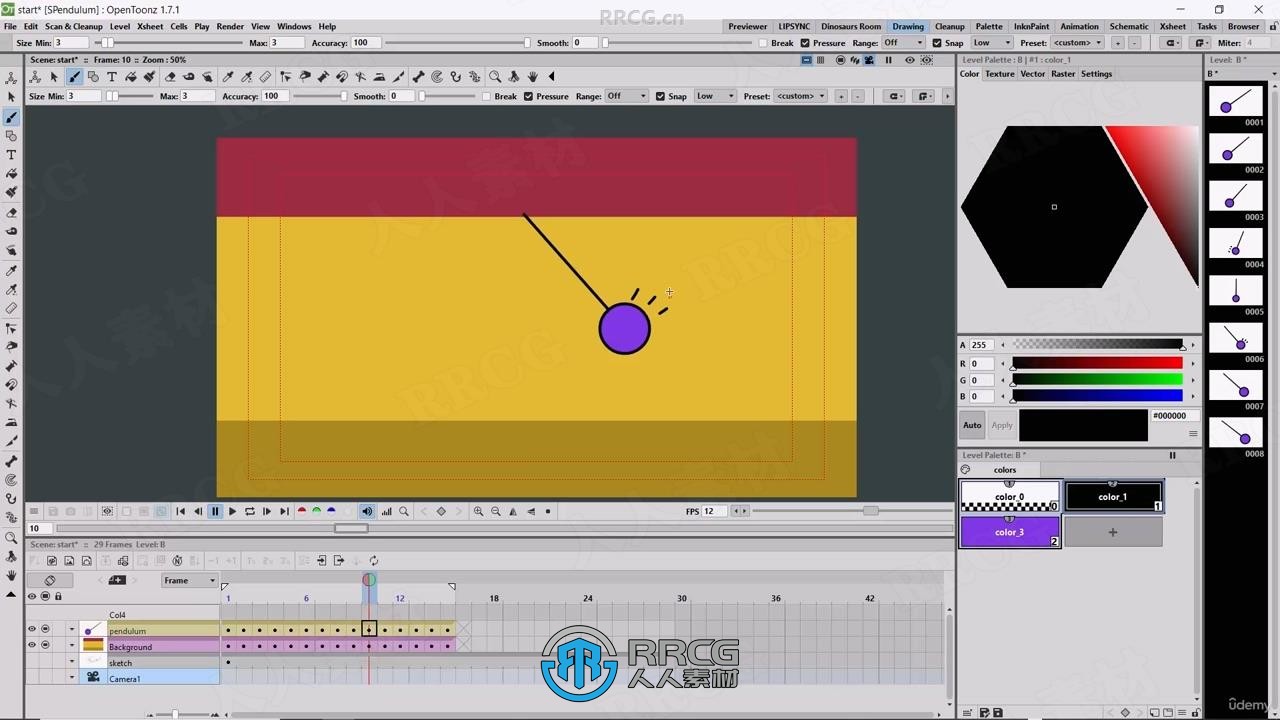Screen dimensions: 1280x720
Task: Select the Type tool in the horizontal toolbar
Action: pyautogui.click(x=112, y=76)
